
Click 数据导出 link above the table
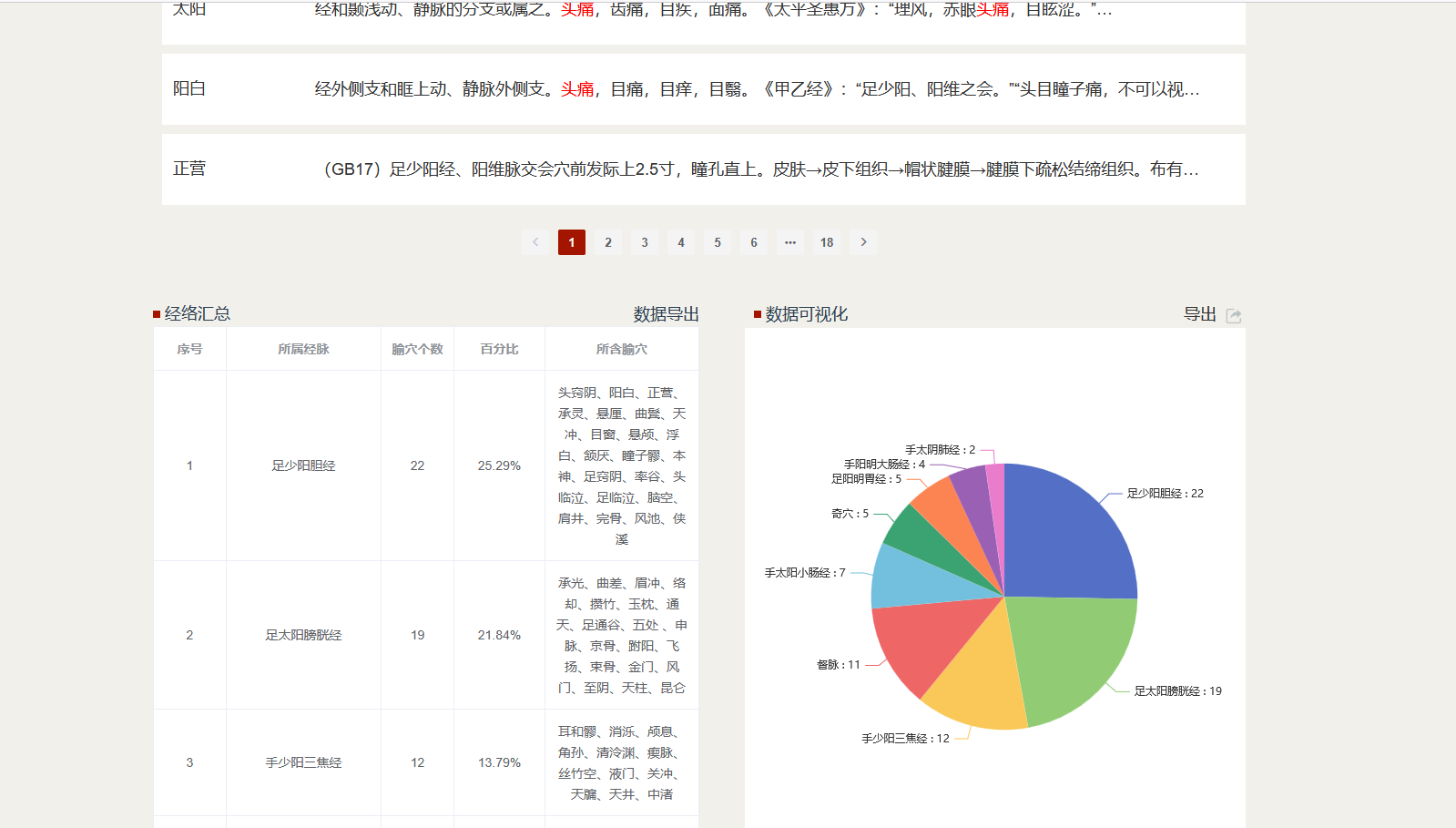point(666,314)
